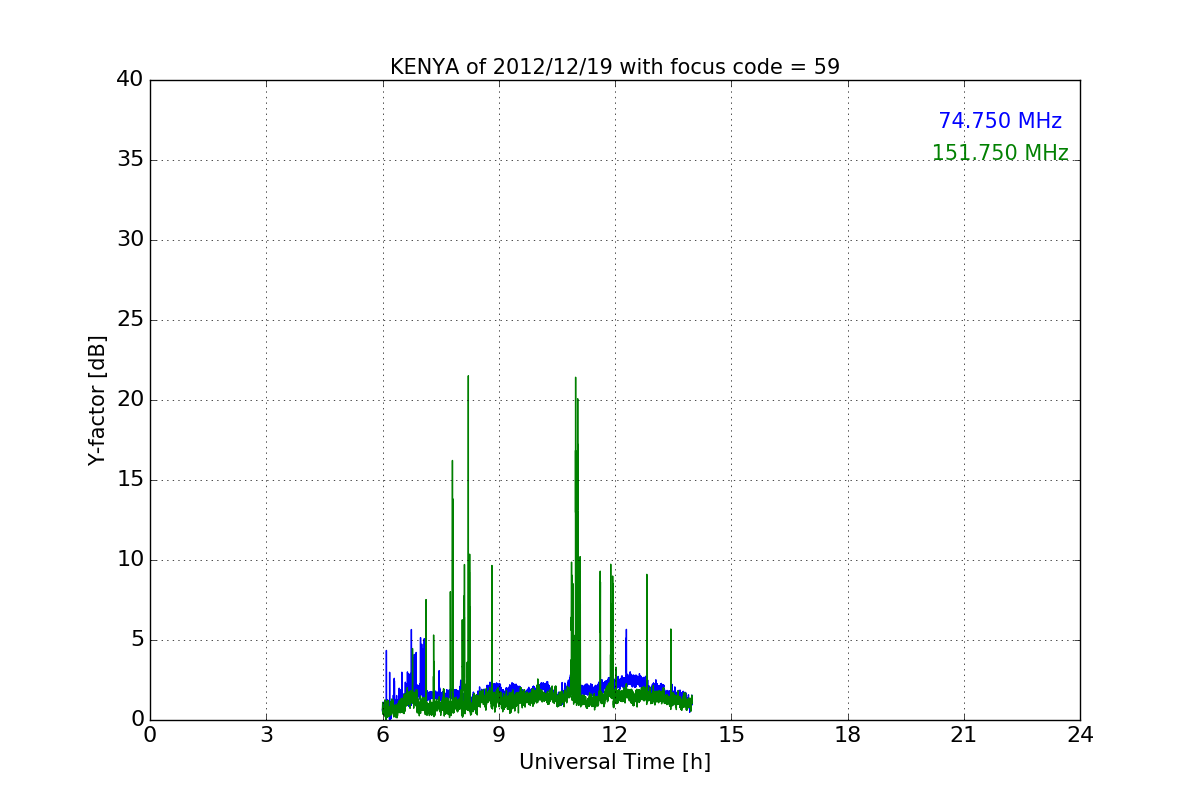The width and height of the screenshot is (1200, 800).
Task: Click the blue spike just after 12 h
Action: [x=626, y=655]
